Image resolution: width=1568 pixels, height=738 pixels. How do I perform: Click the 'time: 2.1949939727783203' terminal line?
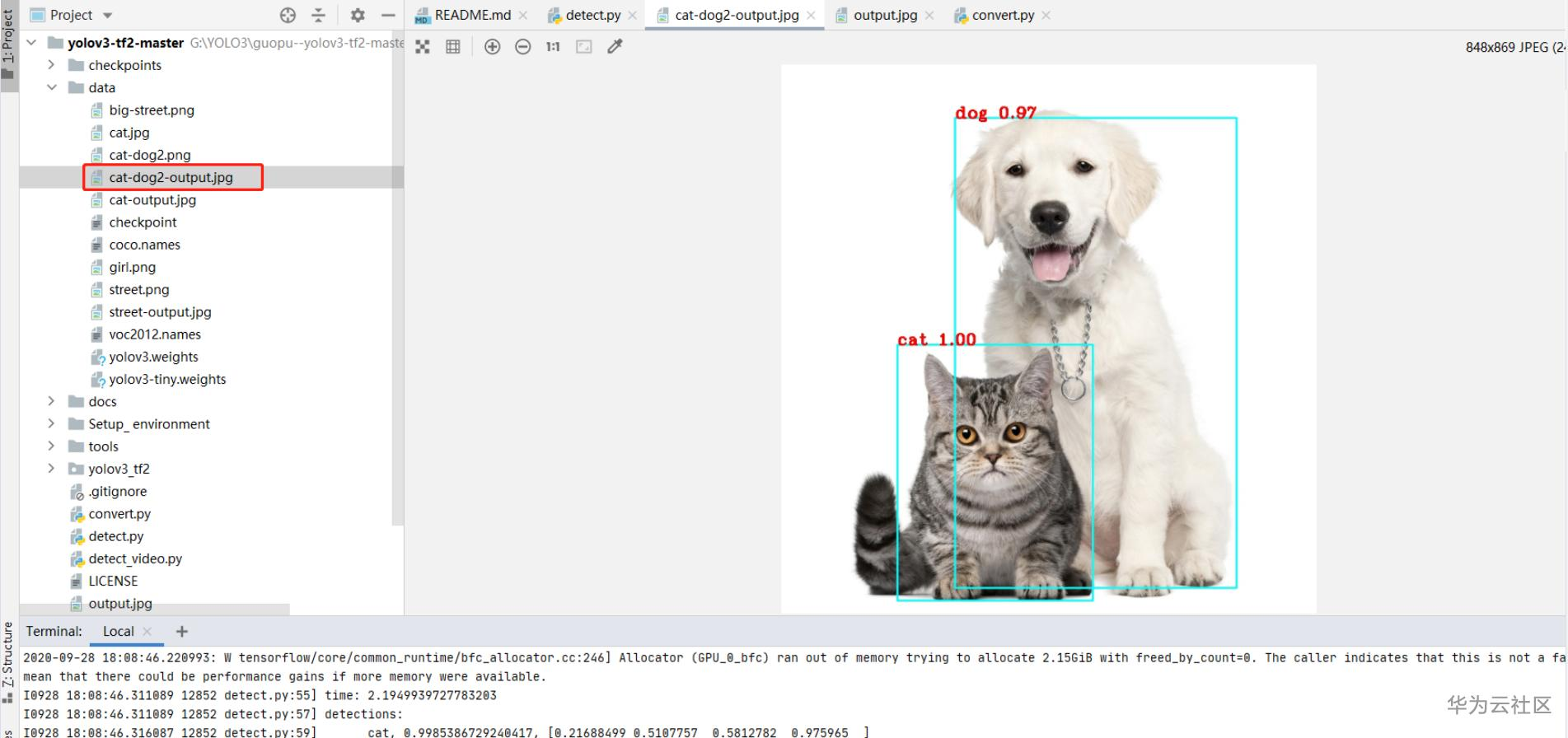coord(260,695)
